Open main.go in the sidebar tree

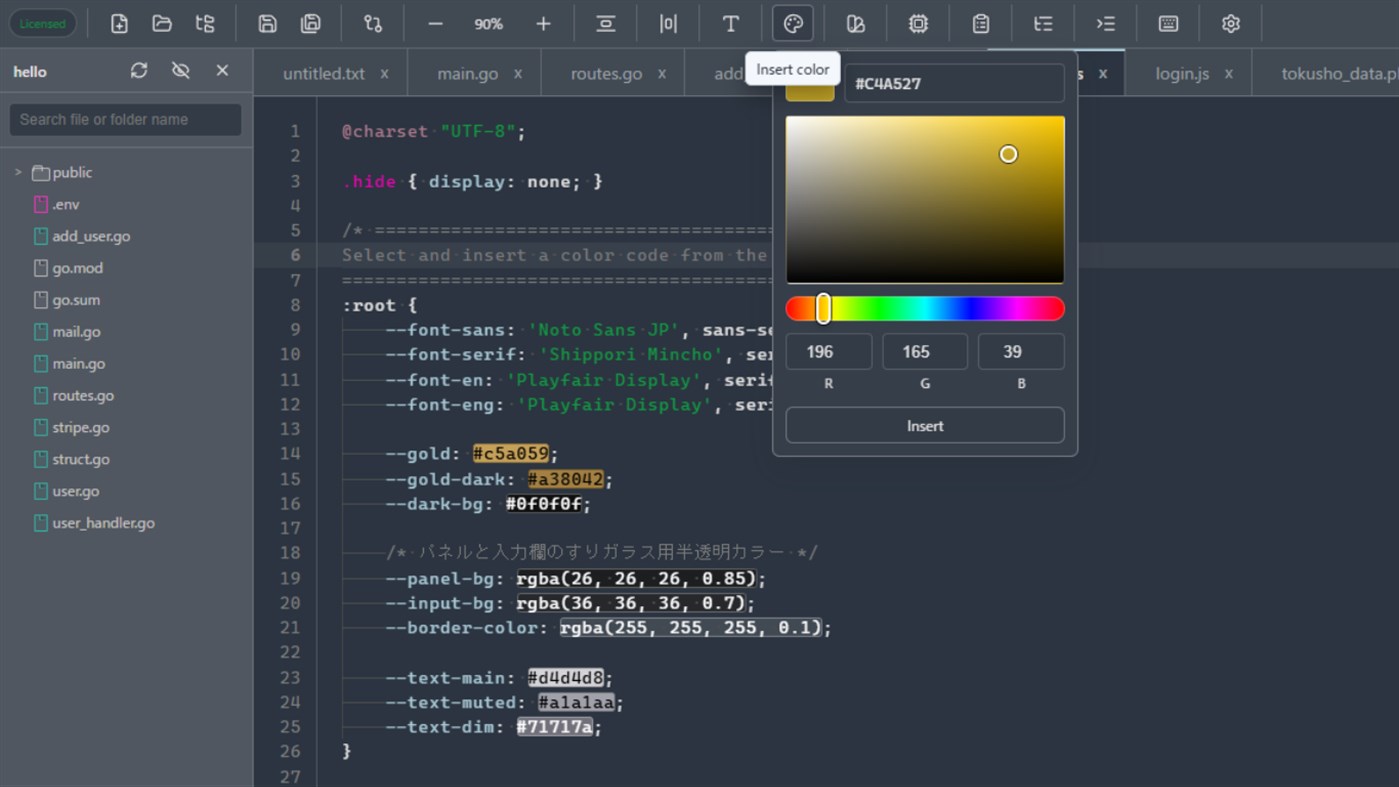[x=79, y=364]
